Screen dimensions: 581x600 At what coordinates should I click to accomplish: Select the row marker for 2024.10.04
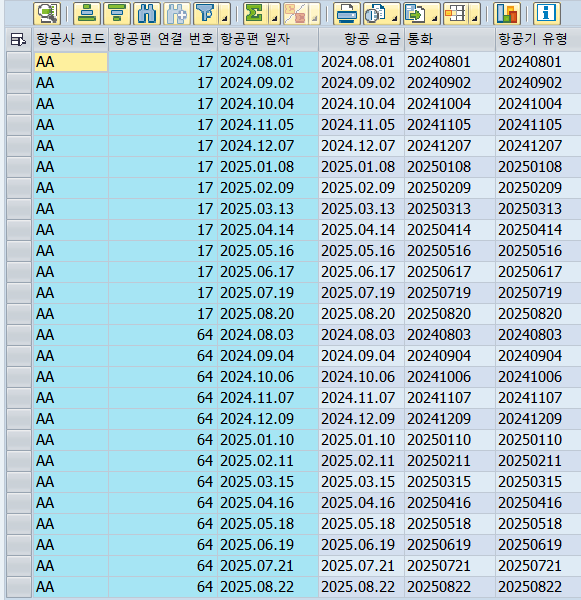[x=19, y=104]
